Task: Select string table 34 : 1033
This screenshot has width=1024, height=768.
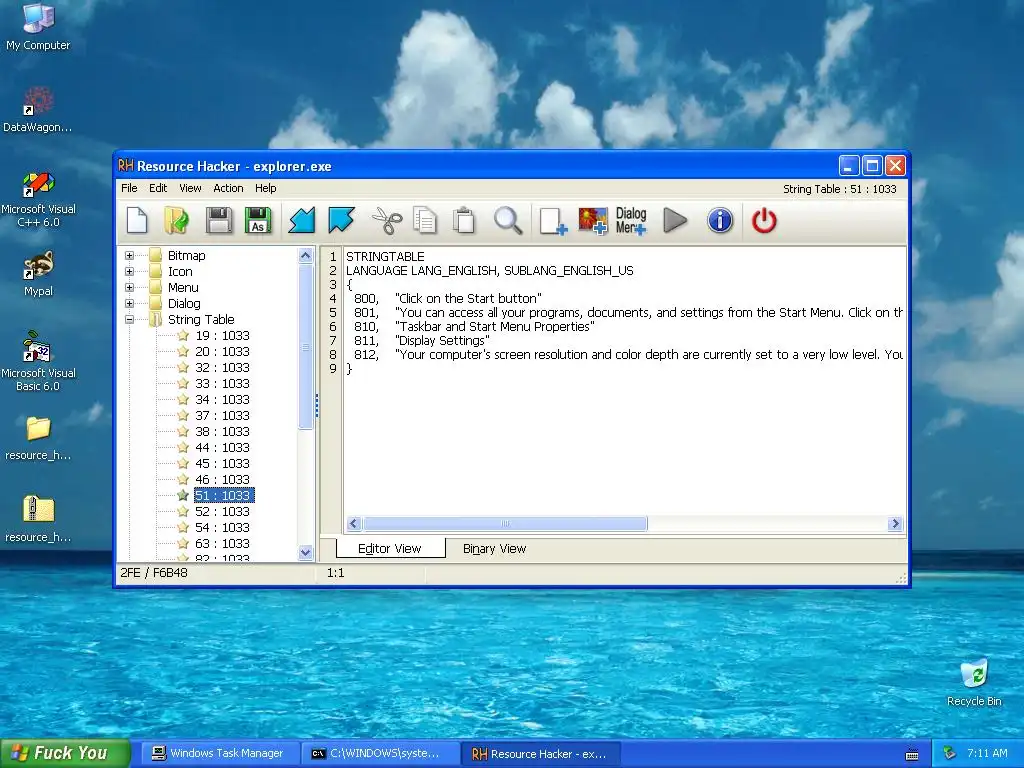Action: pyautogui.click(x=222, y=400)
